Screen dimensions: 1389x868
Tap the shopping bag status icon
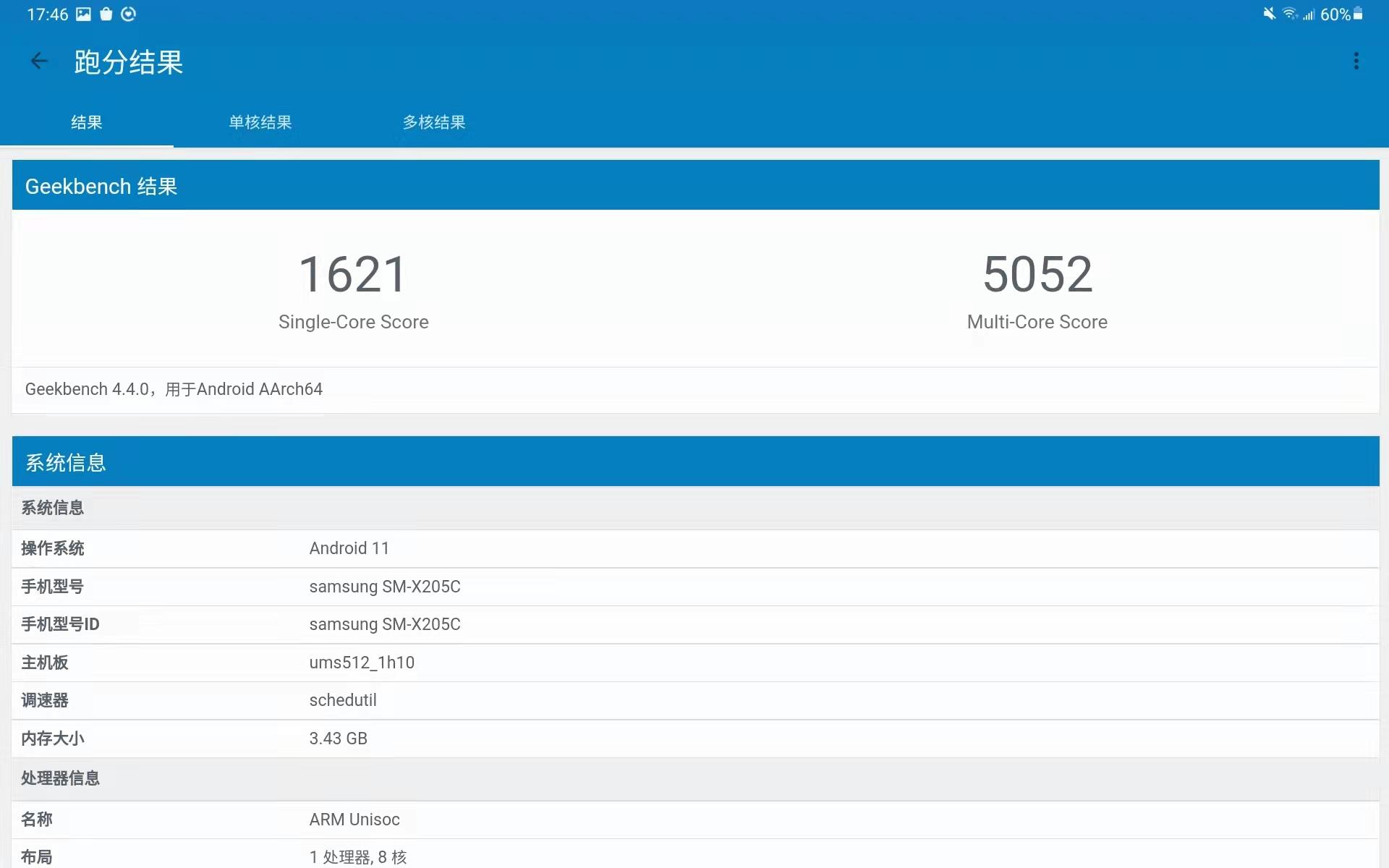pos(106,14)
